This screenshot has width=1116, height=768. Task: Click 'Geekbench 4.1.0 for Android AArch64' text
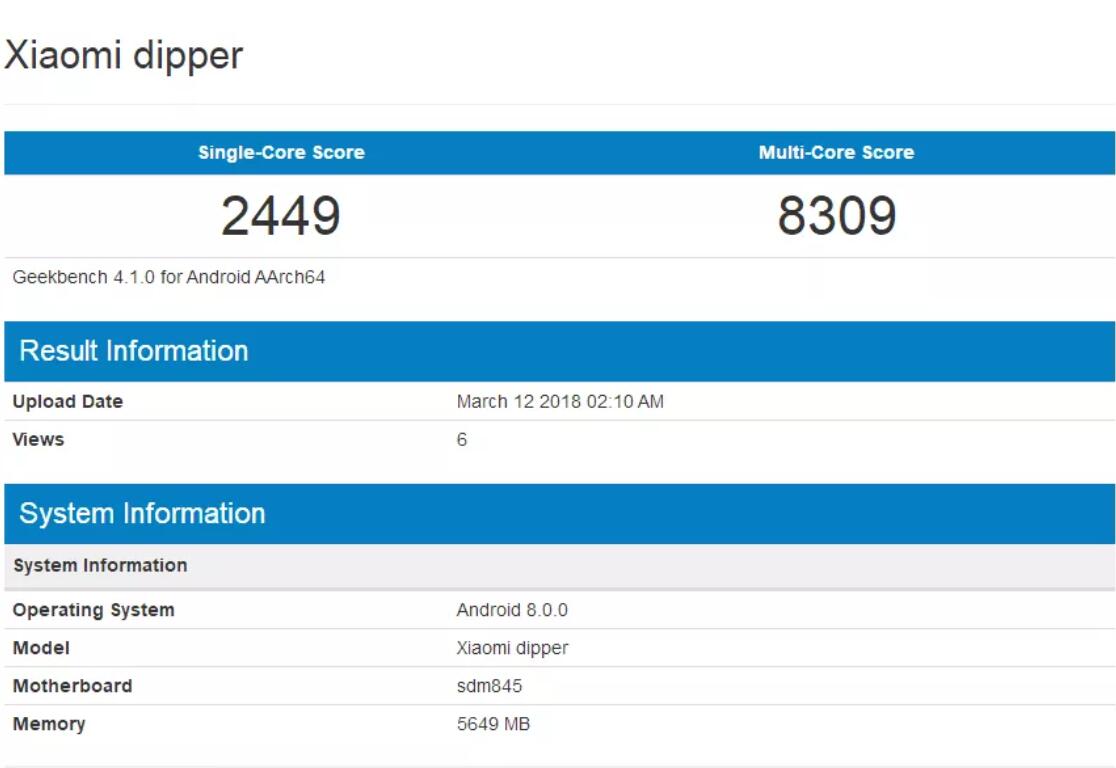point(169,277)
